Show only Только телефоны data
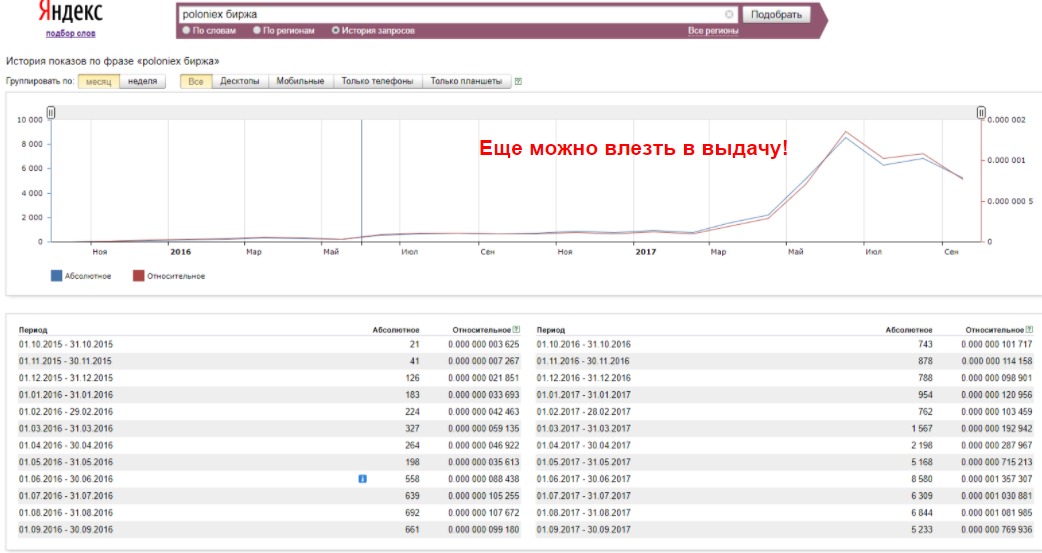 coord(377,81)
